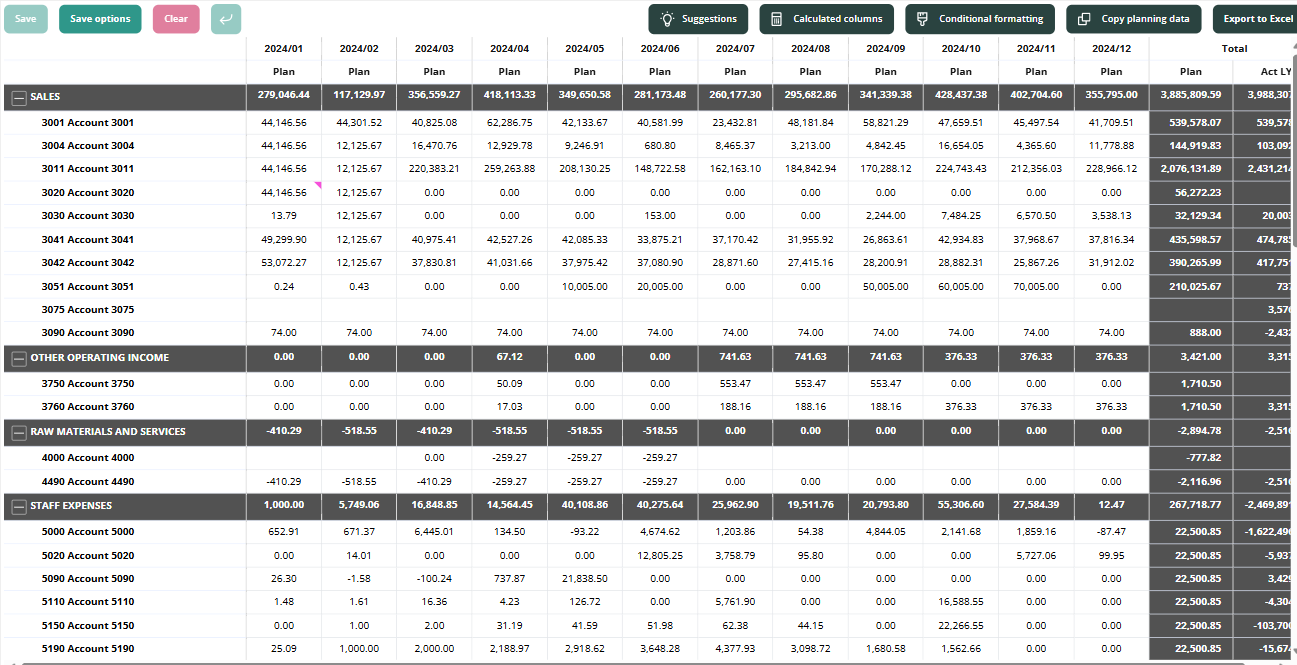Click the Conditional formatting paint icon
The image size is (1297, 665).
coord(922,19)
